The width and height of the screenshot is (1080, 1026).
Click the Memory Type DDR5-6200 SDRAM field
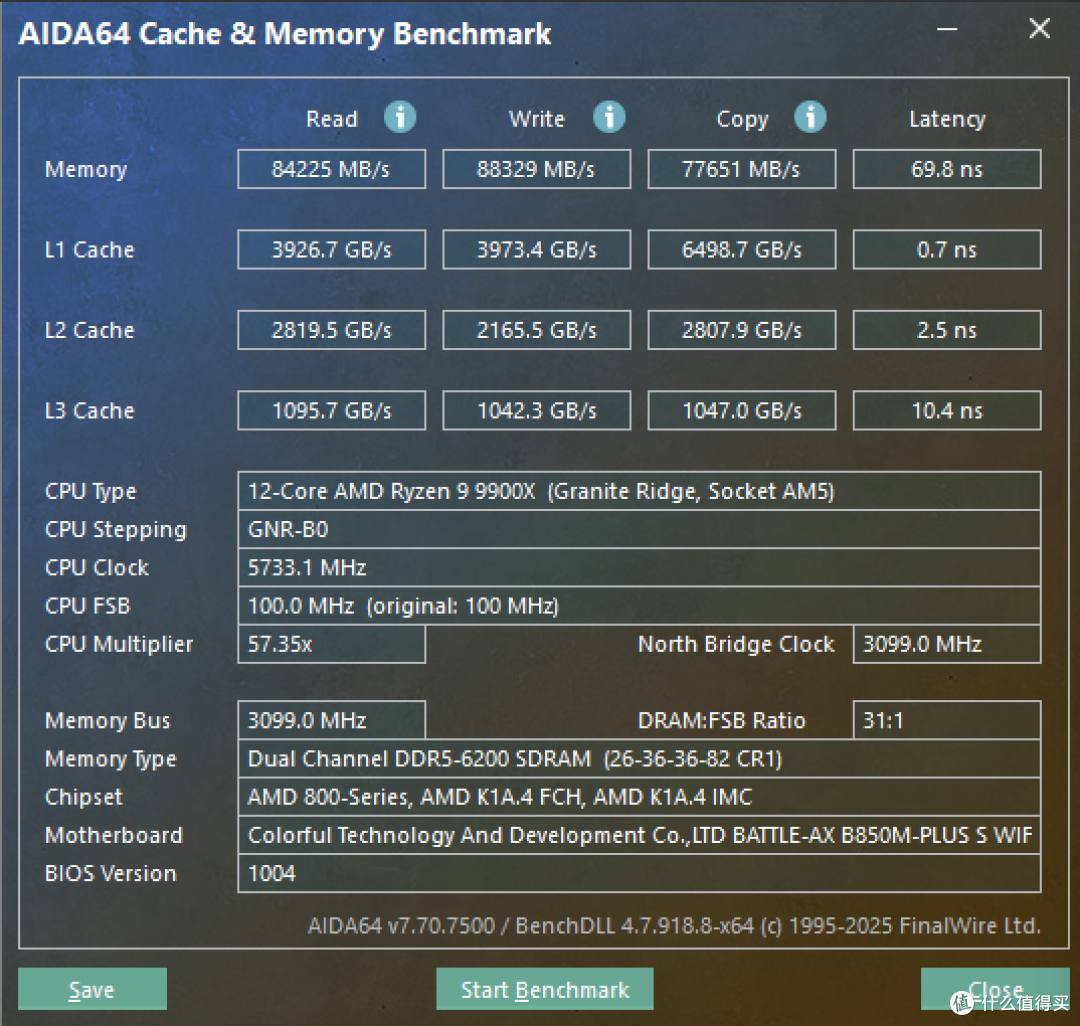point(639,759)
